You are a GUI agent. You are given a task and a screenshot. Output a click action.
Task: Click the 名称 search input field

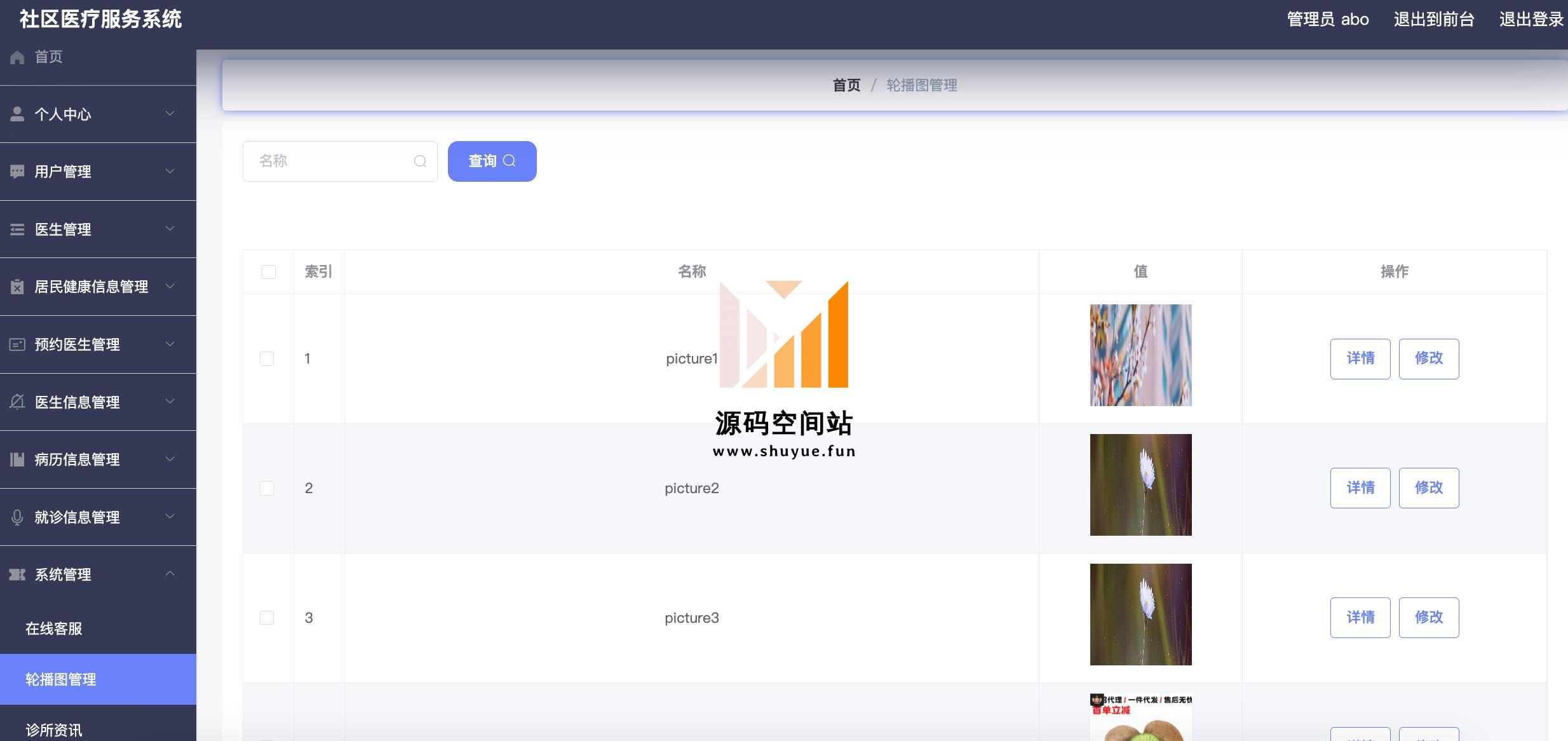tap(340, 161)
